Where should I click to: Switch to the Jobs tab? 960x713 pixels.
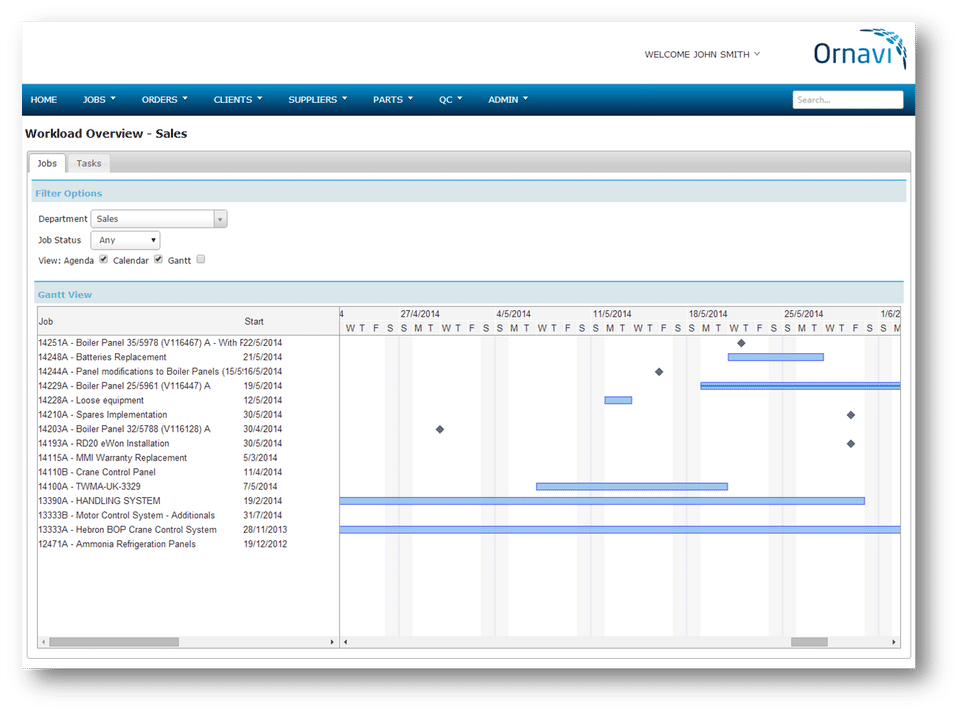(x=47, y=163)
